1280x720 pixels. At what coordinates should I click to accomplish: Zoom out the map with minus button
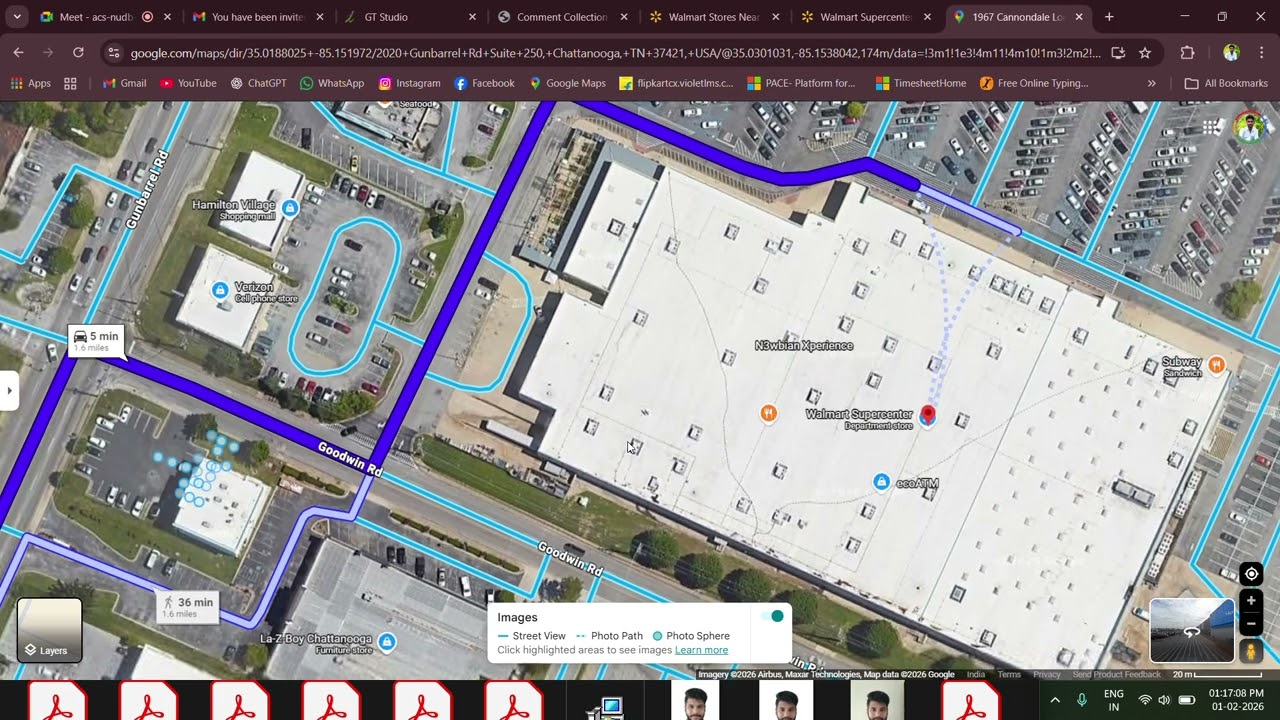(1251, 622)
